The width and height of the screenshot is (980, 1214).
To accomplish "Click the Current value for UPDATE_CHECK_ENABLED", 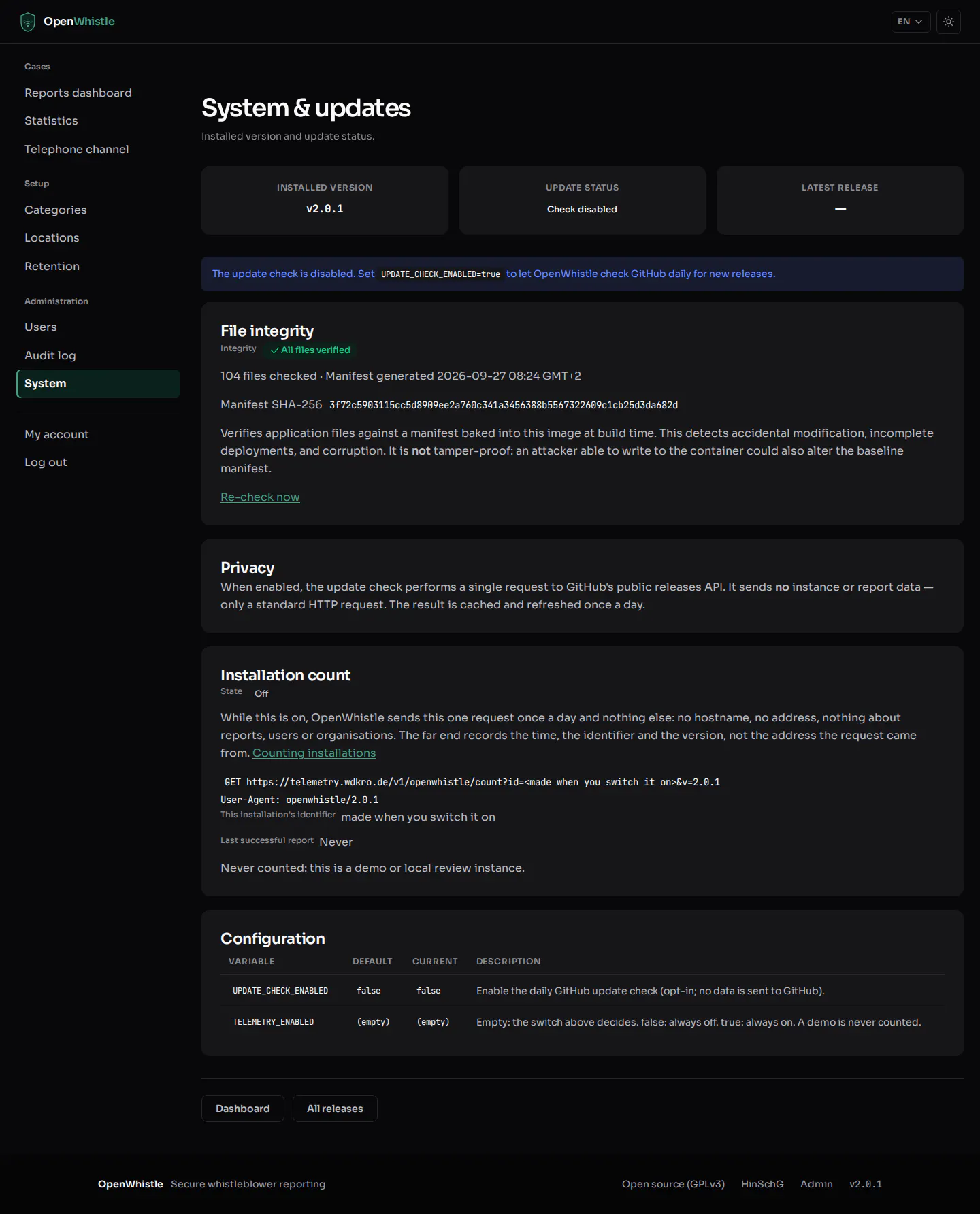I will [429, 991].
